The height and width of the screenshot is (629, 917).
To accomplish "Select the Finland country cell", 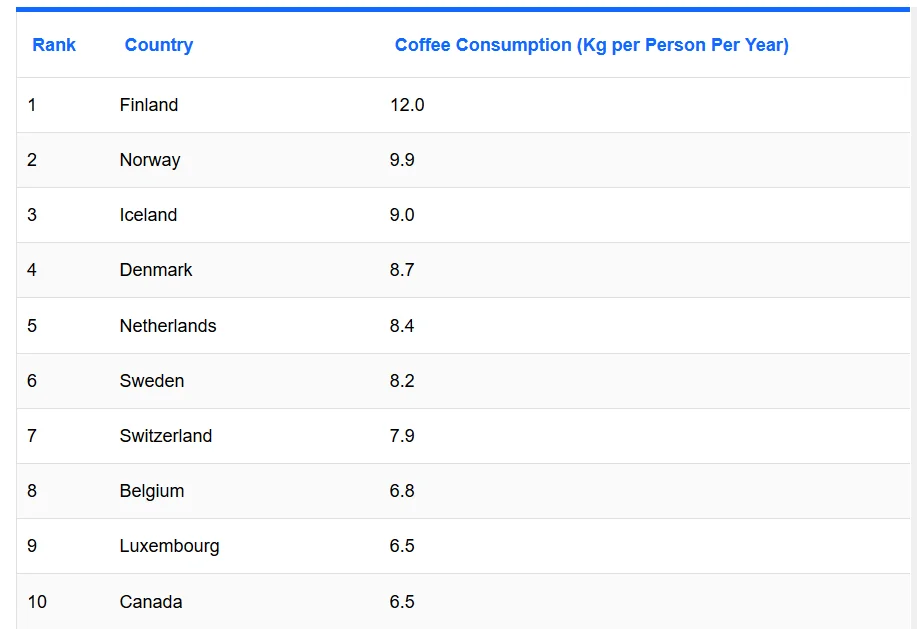I will point(149,105).
